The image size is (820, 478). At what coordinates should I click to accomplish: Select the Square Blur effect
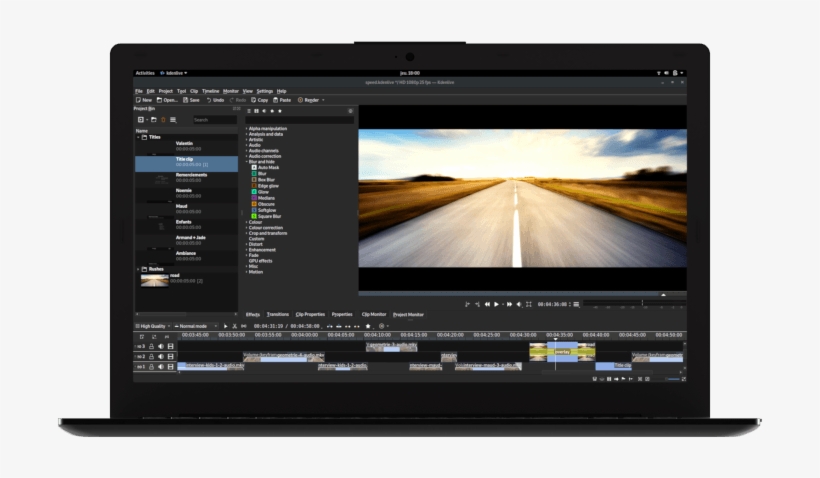tap(266, 217)
